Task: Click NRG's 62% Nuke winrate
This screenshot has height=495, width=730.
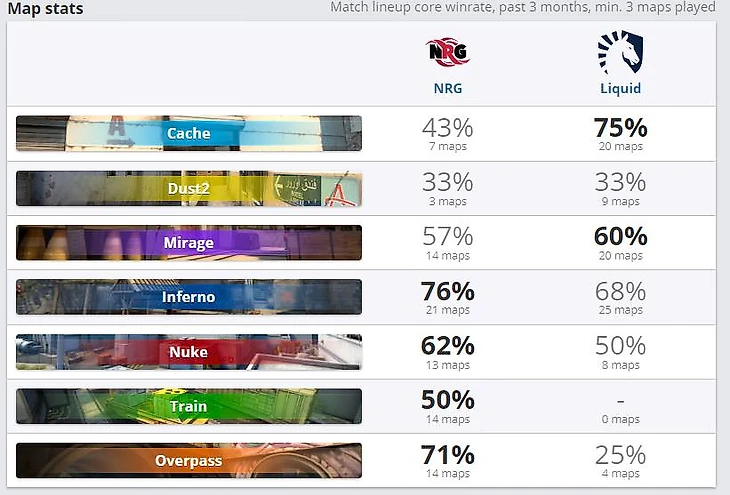Action: pyautogui.click(x=447, y=346)
